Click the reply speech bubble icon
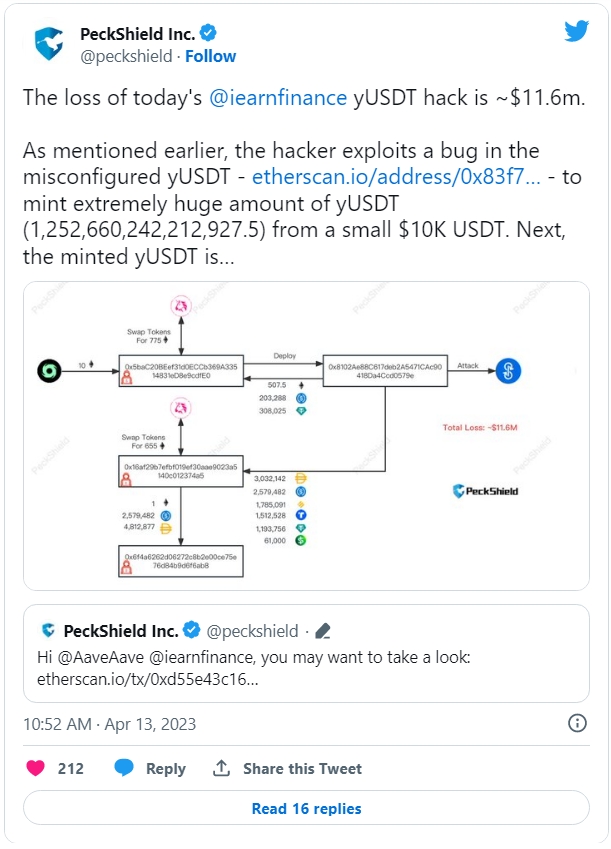 (124, 767)
